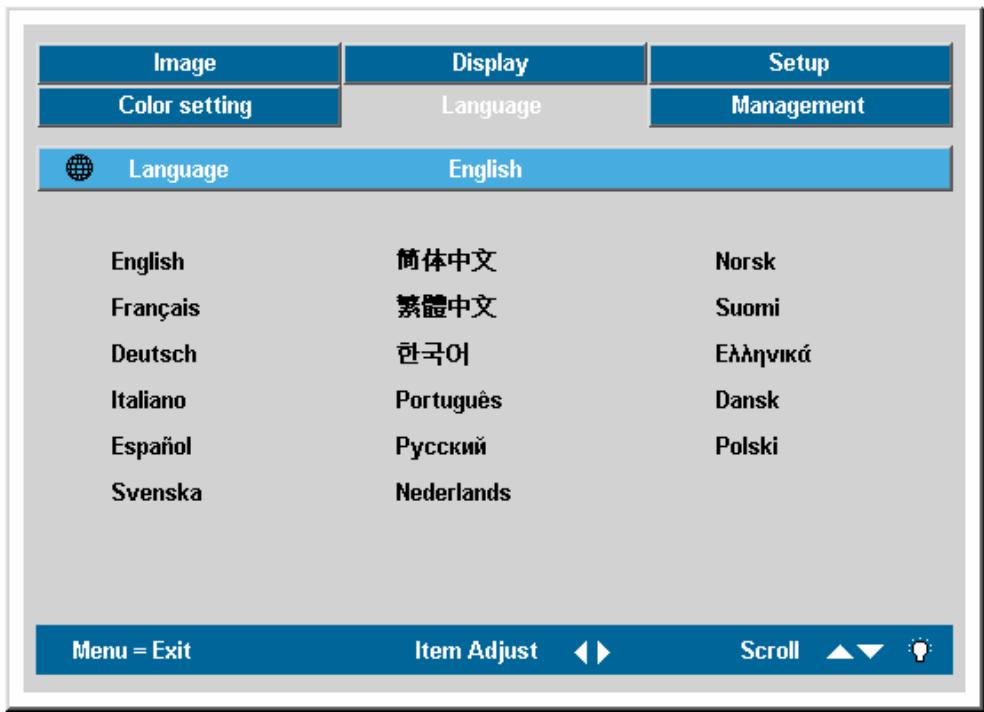The image size is (984, 712).
Task: Select Simplified Chinese 简体中文 option
Action: [446, 260]
